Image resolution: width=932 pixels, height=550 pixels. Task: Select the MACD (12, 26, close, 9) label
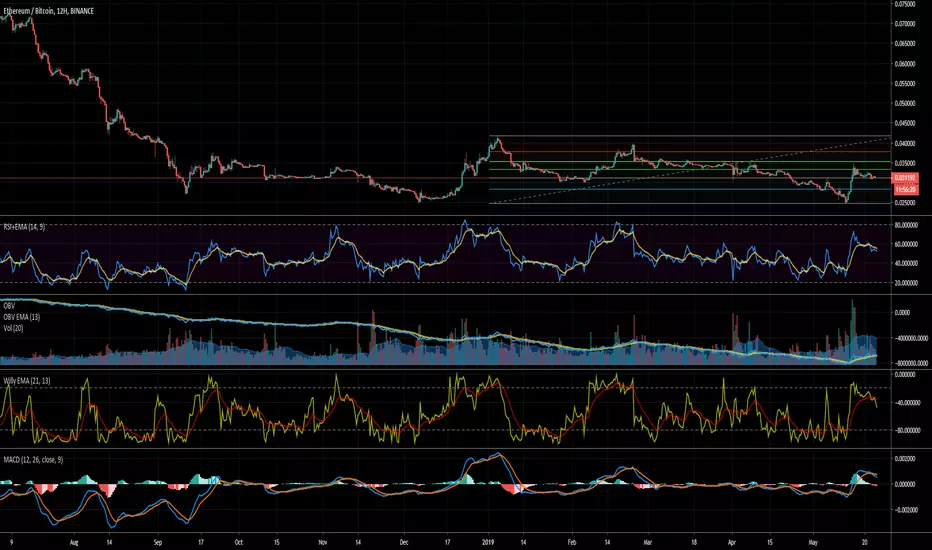(x=33, y=460)
